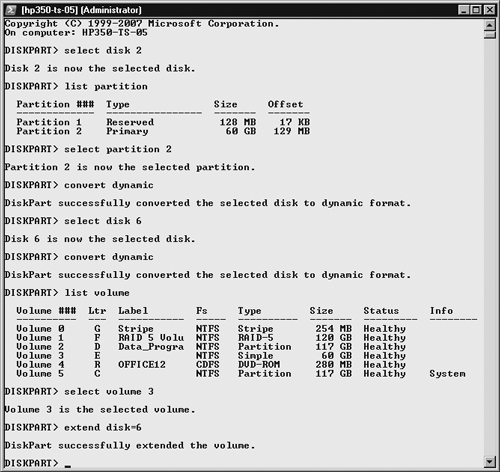Click the '254 MB' volume size
The height and width of the screenshot is (472, 500).
[334, 329]
